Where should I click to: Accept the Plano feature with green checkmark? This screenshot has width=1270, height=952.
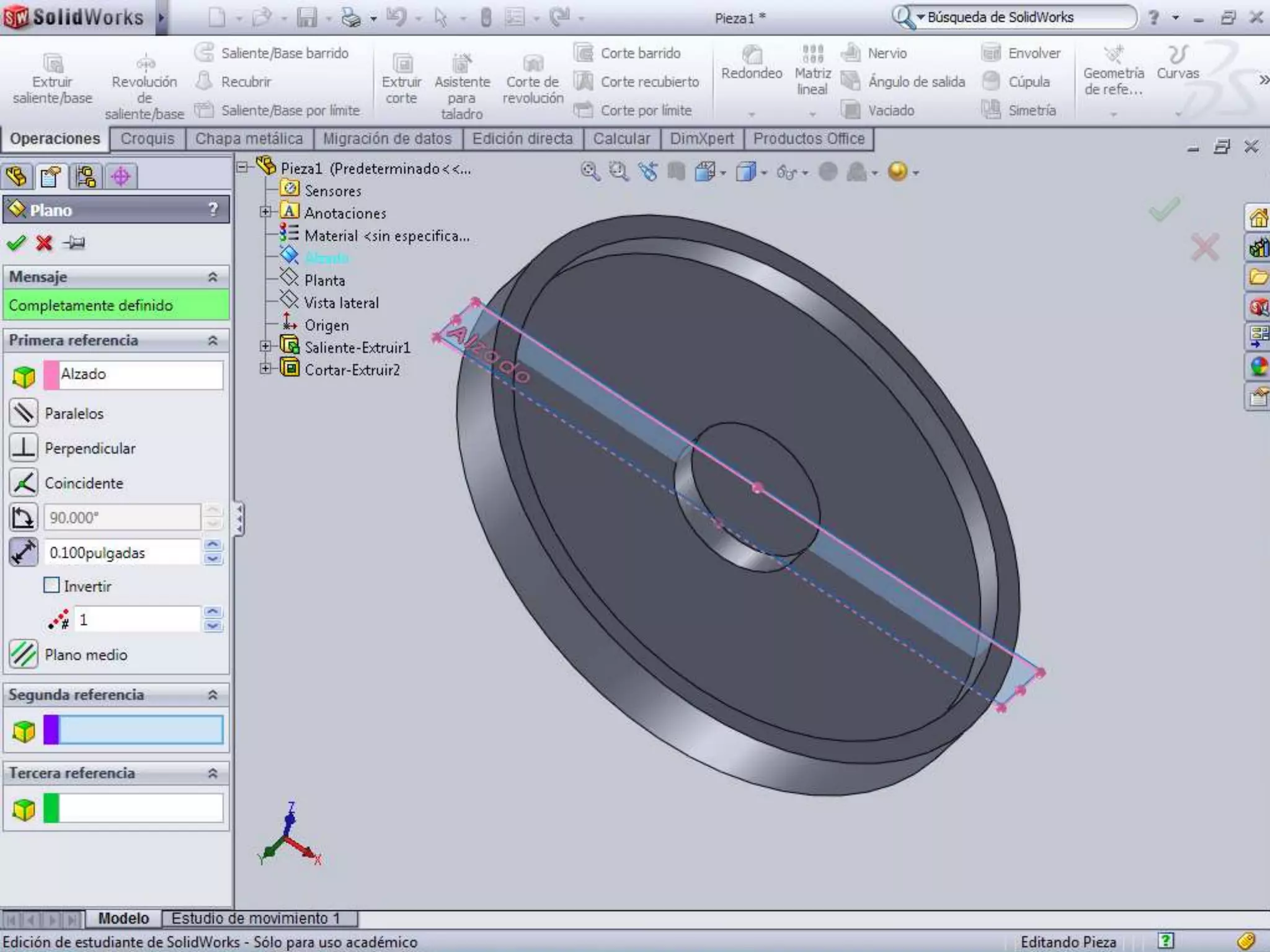pos(16,242)
